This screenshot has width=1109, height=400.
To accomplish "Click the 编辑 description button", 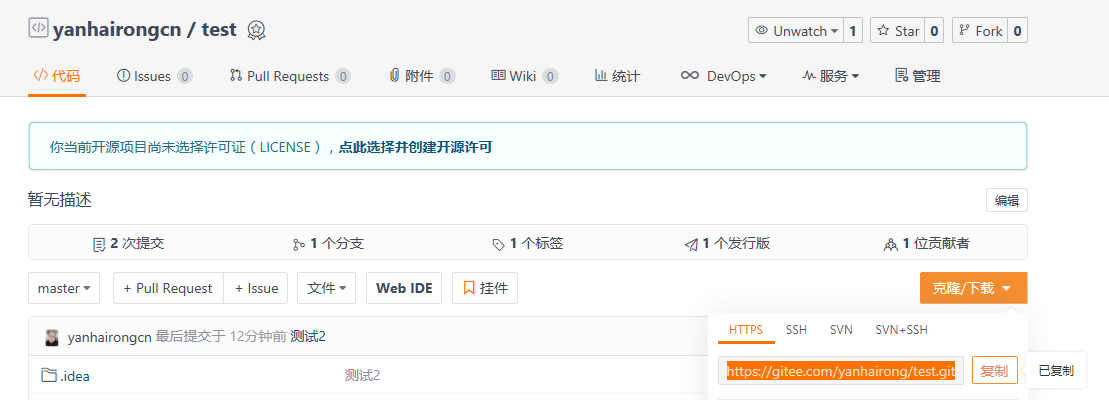I will click(x=1006, y=201).
